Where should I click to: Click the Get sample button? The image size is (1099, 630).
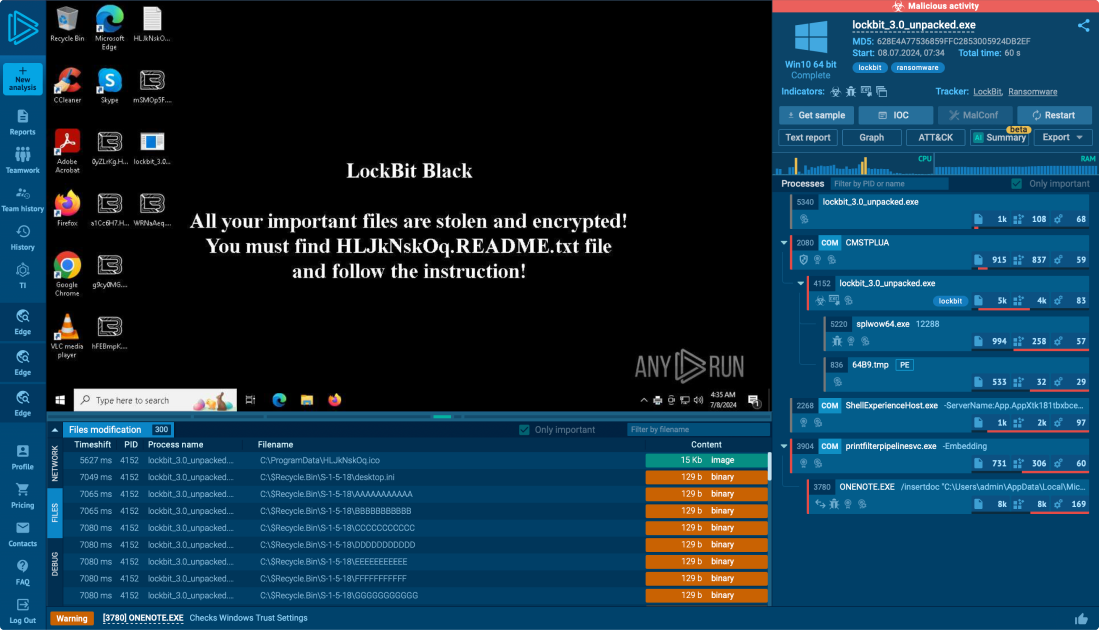click(x=816, y=115)
